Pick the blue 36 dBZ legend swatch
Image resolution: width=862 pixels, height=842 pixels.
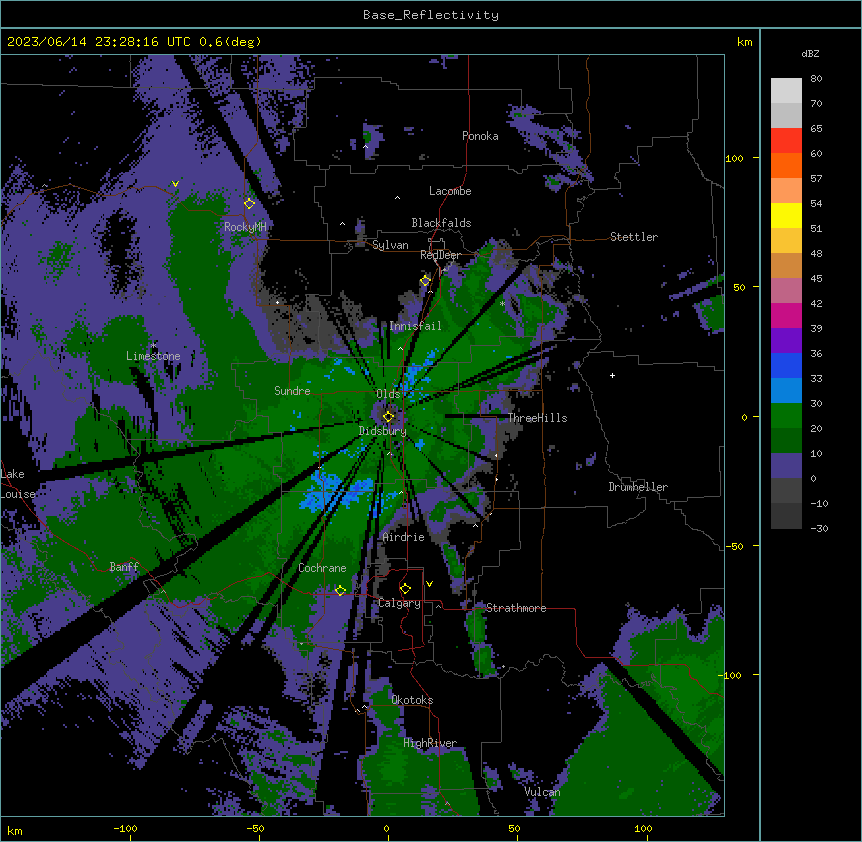(x=786, y=365)
